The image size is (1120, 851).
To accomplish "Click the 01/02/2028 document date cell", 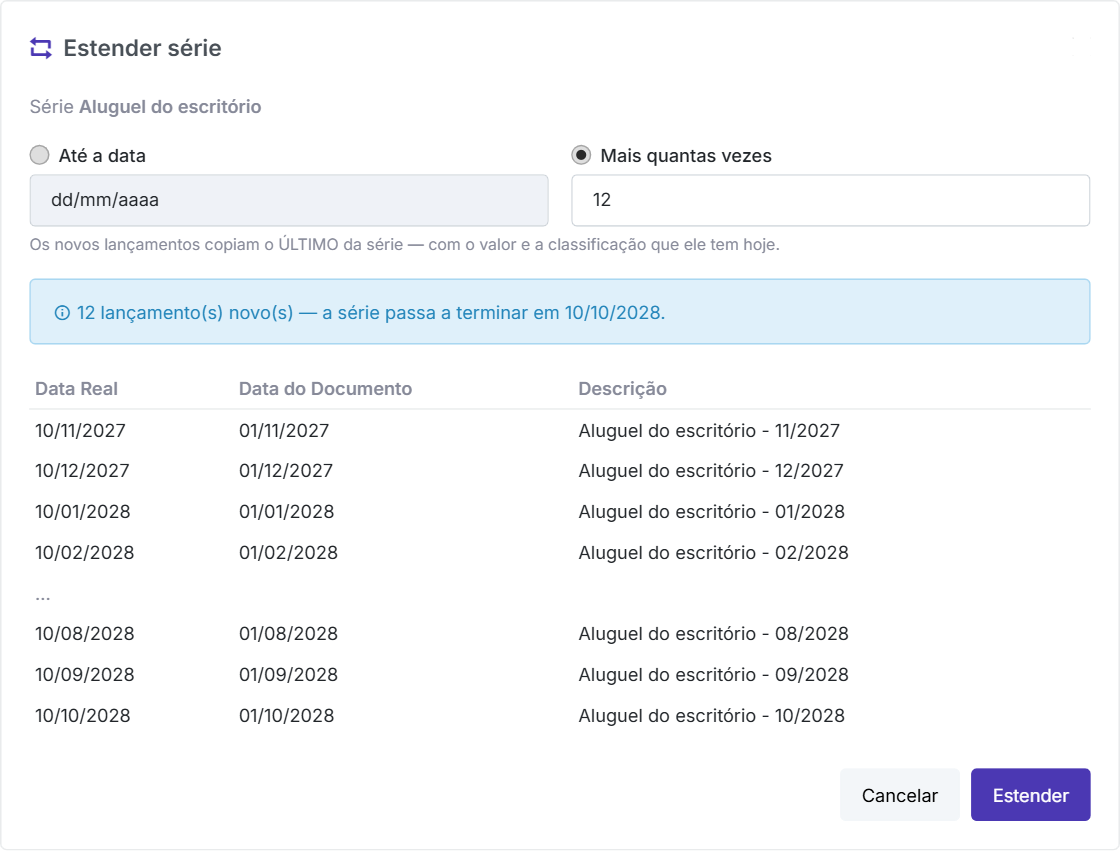I will coord(289,552).
